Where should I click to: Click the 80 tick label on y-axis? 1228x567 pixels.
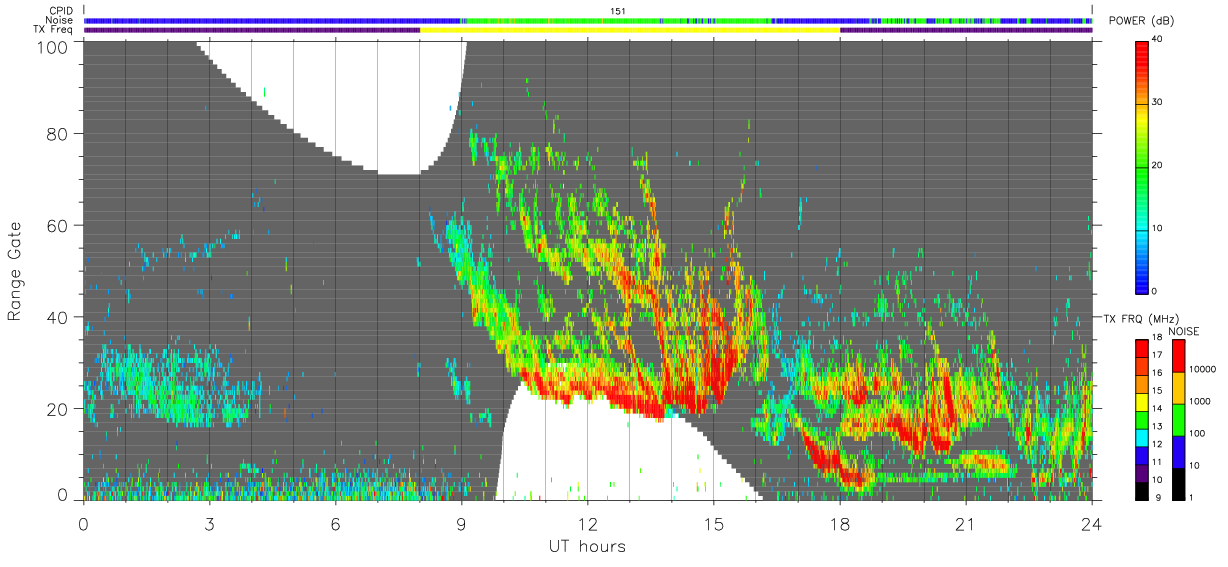57,133
